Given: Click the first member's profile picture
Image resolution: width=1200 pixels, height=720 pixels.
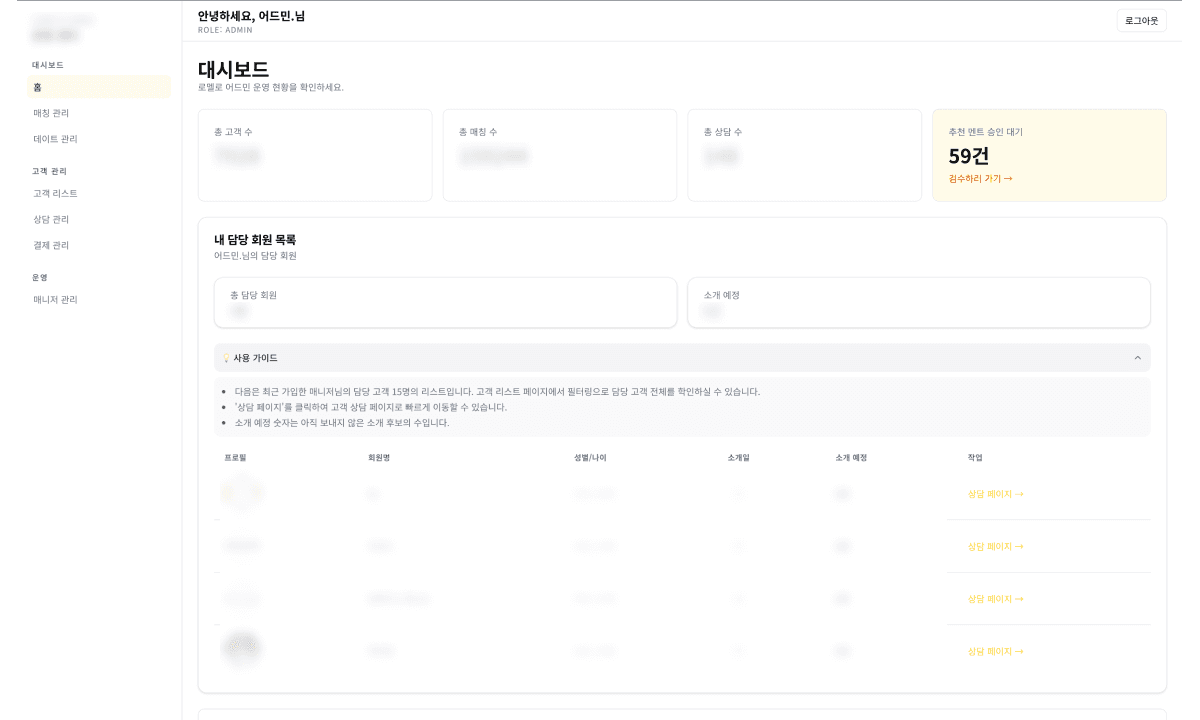Looking at the screenshot, I should pos(242,493).
